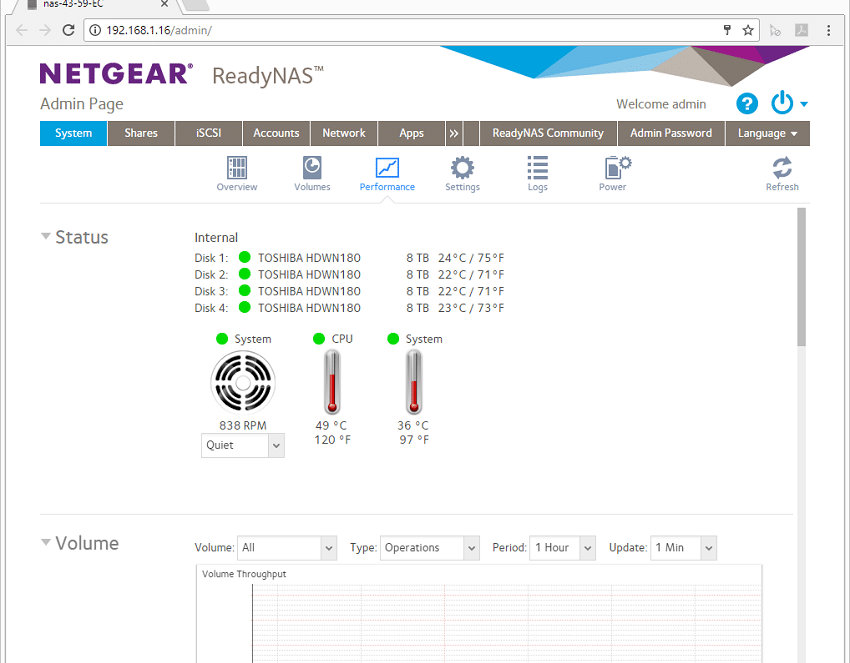The height and width of the screenshot is (663, 850).
Task: Click the 24°C / 75°F temperature
Action: click(471, 258)
